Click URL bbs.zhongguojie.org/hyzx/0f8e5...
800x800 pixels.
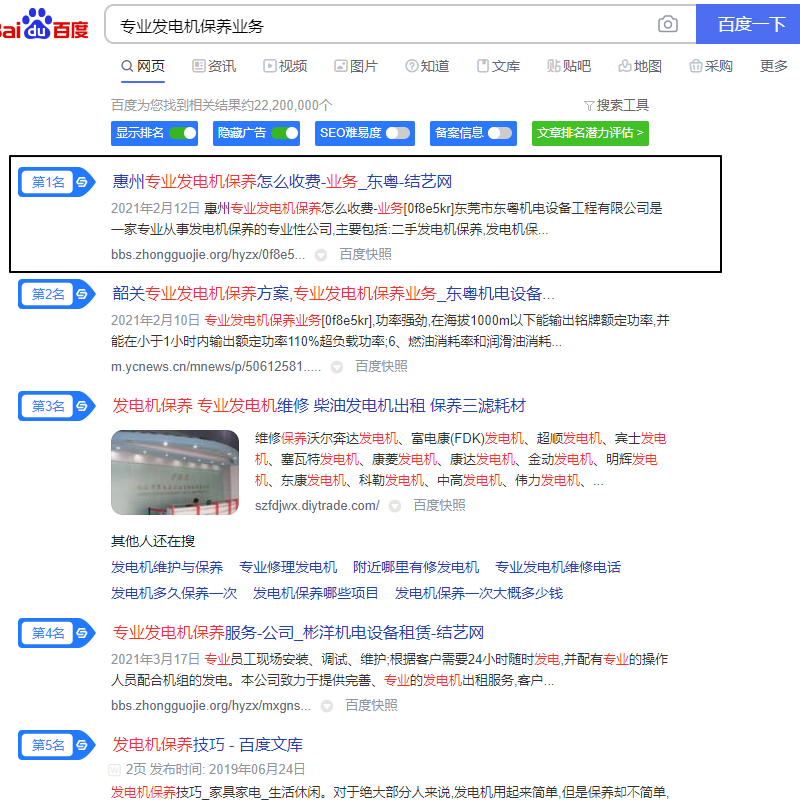[208, 255]
